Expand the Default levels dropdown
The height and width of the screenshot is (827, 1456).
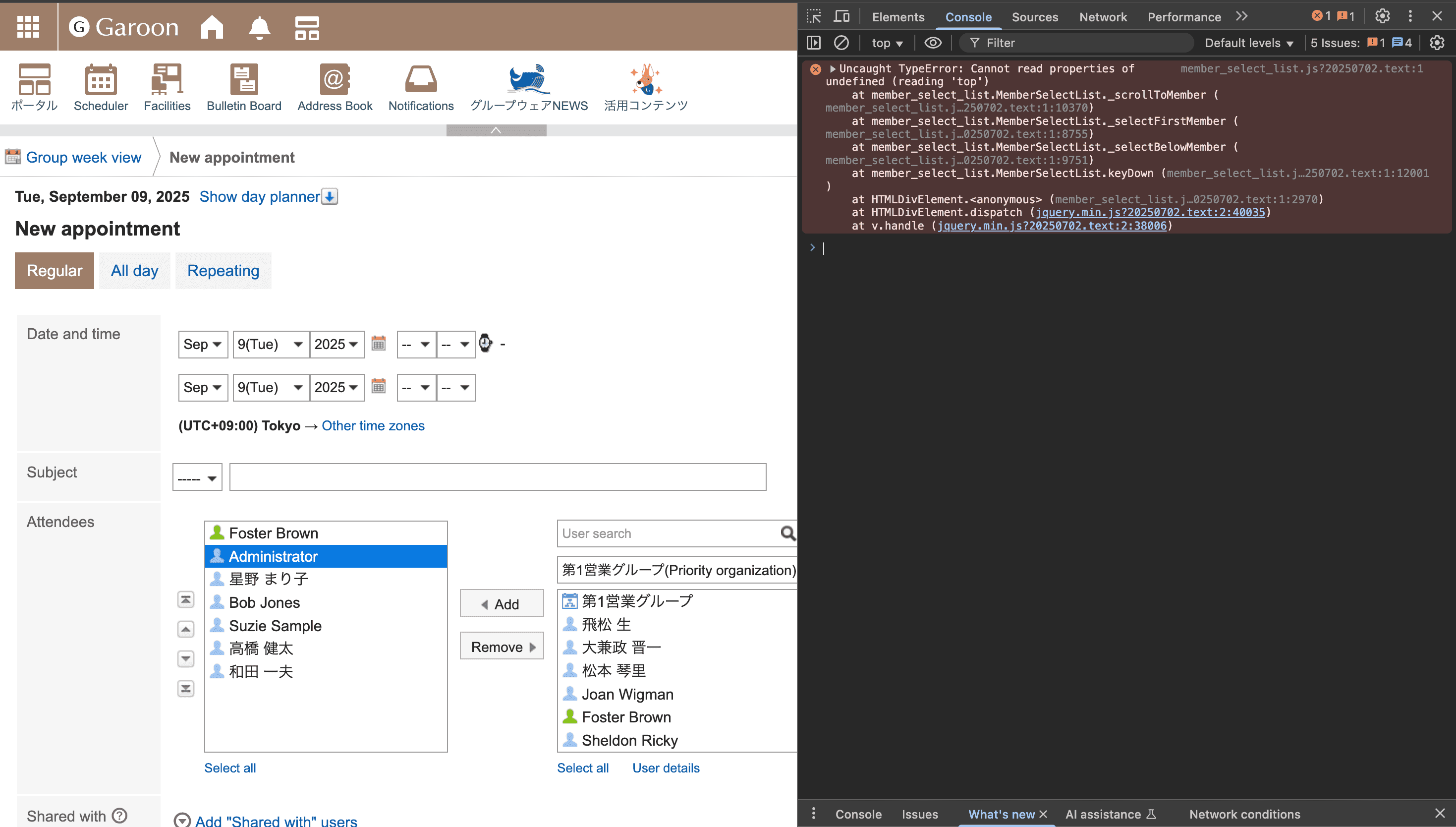(1248, 43)
